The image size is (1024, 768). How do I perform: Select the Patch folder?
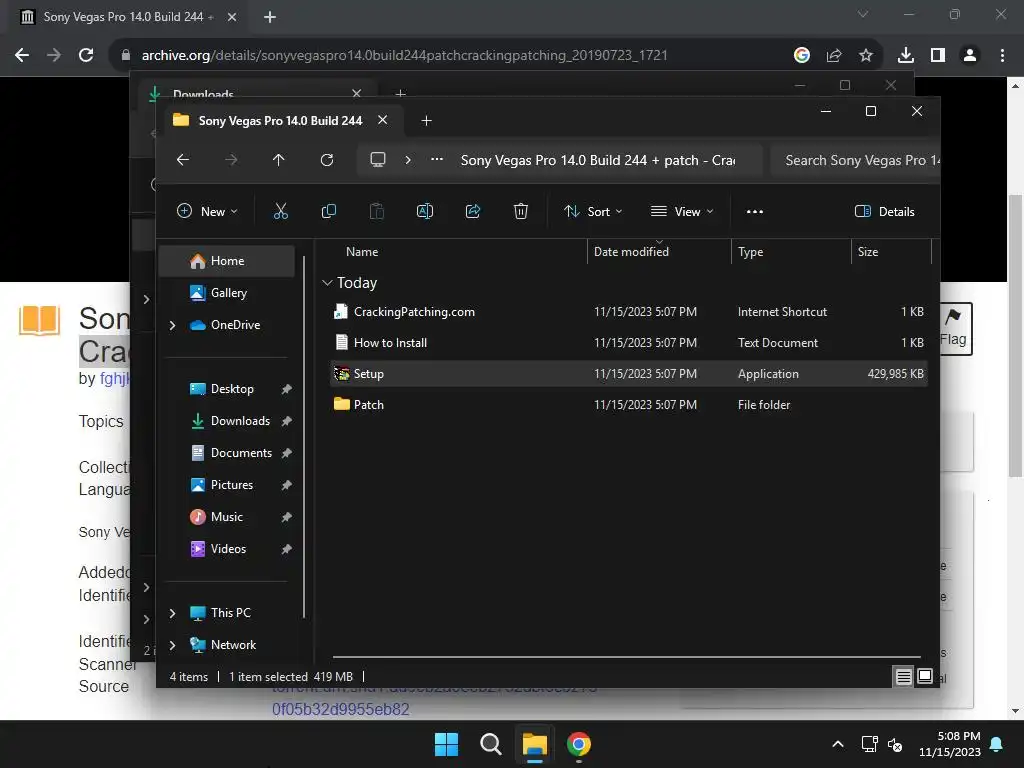tap(629, 404)
